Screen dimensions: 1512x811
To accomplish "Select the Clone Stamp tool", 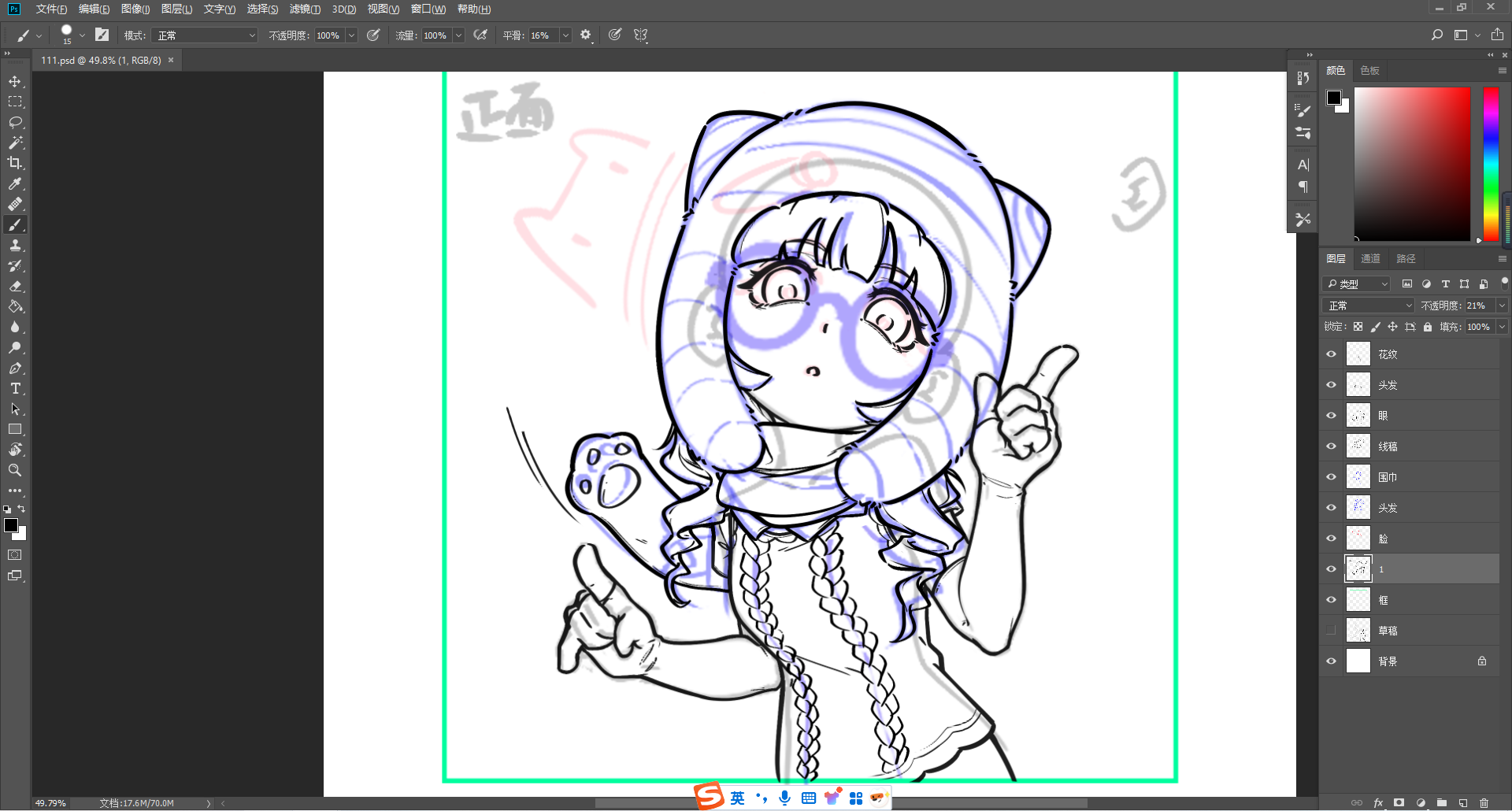I will coord(15,245).
